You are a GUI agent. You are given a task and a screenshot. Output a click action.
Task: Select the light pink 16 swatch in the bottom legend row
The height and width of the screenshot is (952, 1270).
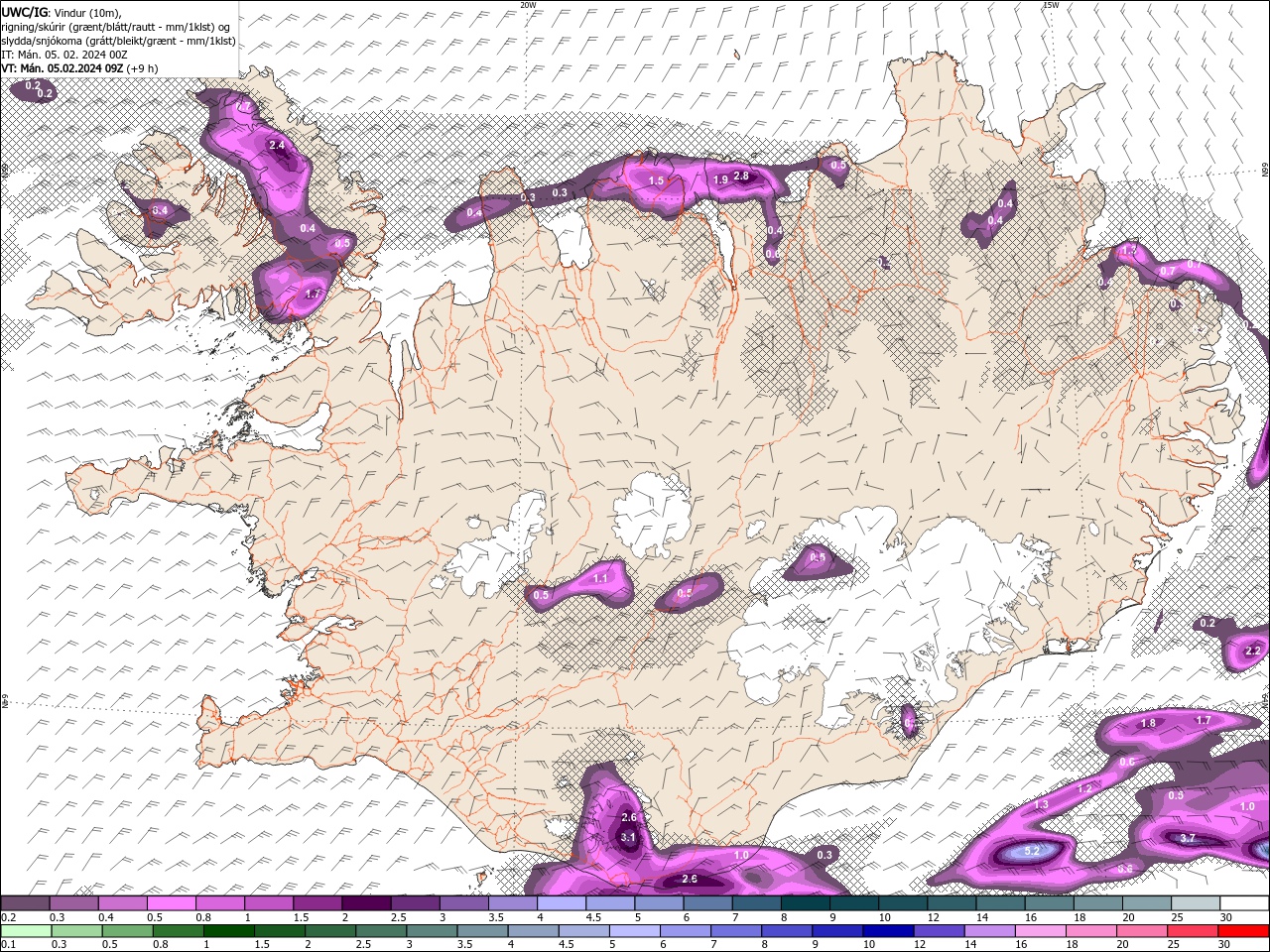pos(1042,930)
